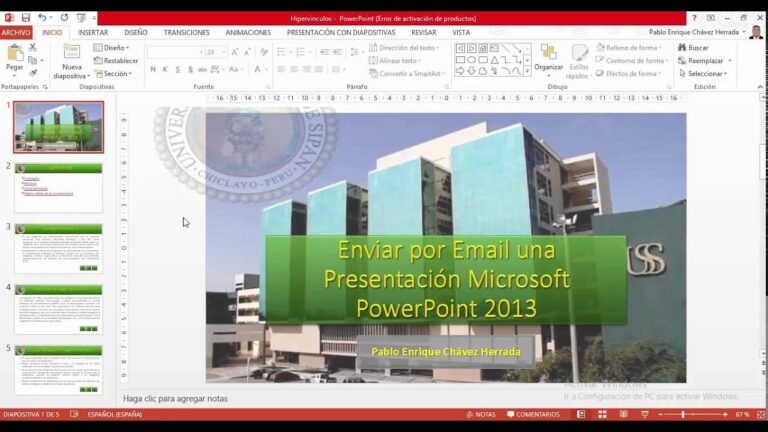The height and width of the screenshot is (432, 768).
Task: Open the Seleccionar dropdown
Action: [703, 73]
